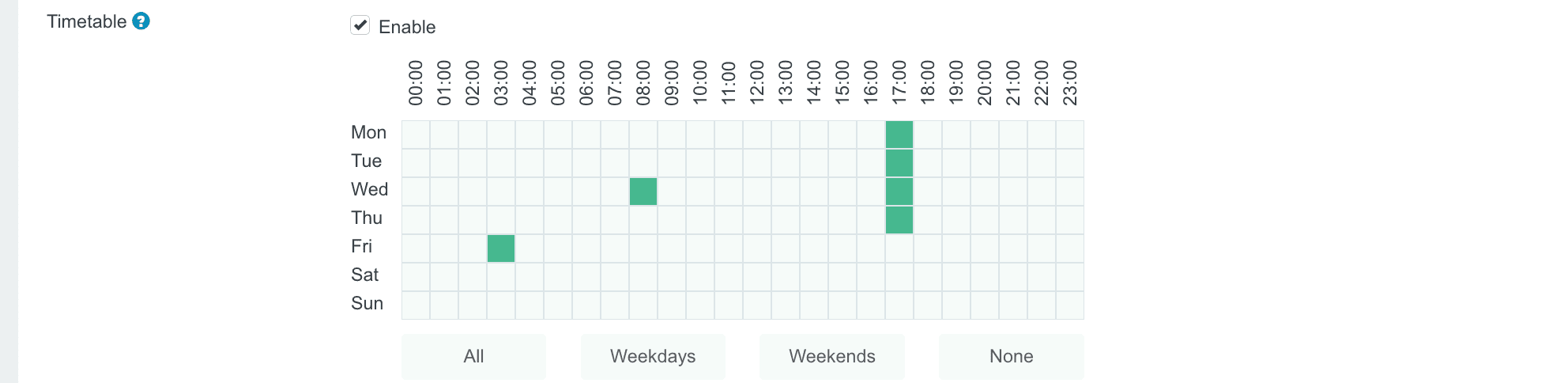The height and width of the screenshot is (383, 1568).
Task: Enable the Sunday 23:00 cell
Action: point(1070,305)
